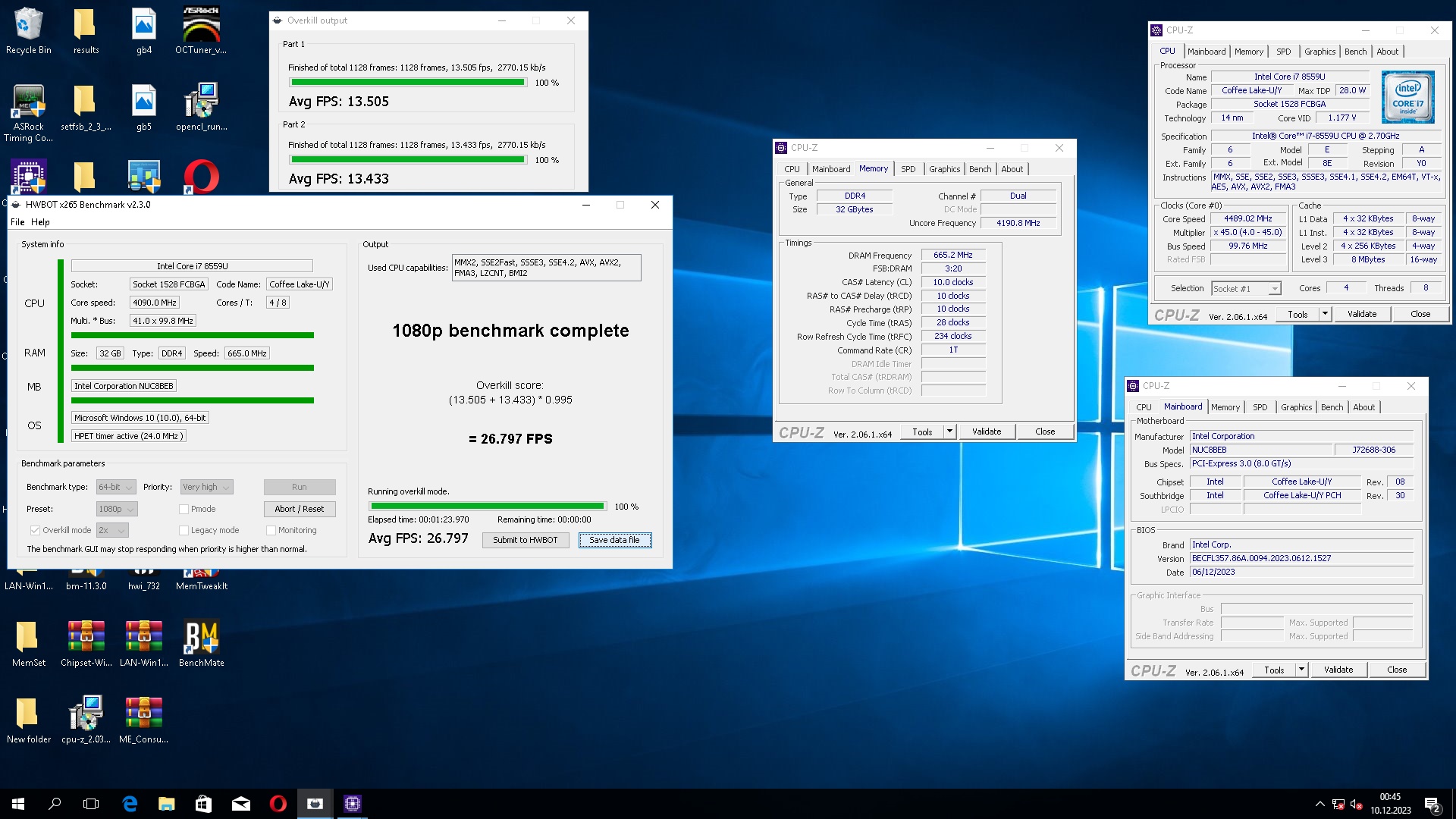Switch to CPU-Z via taskbar icon
This screenshot has height=819, width=1456.
[353, 804]
